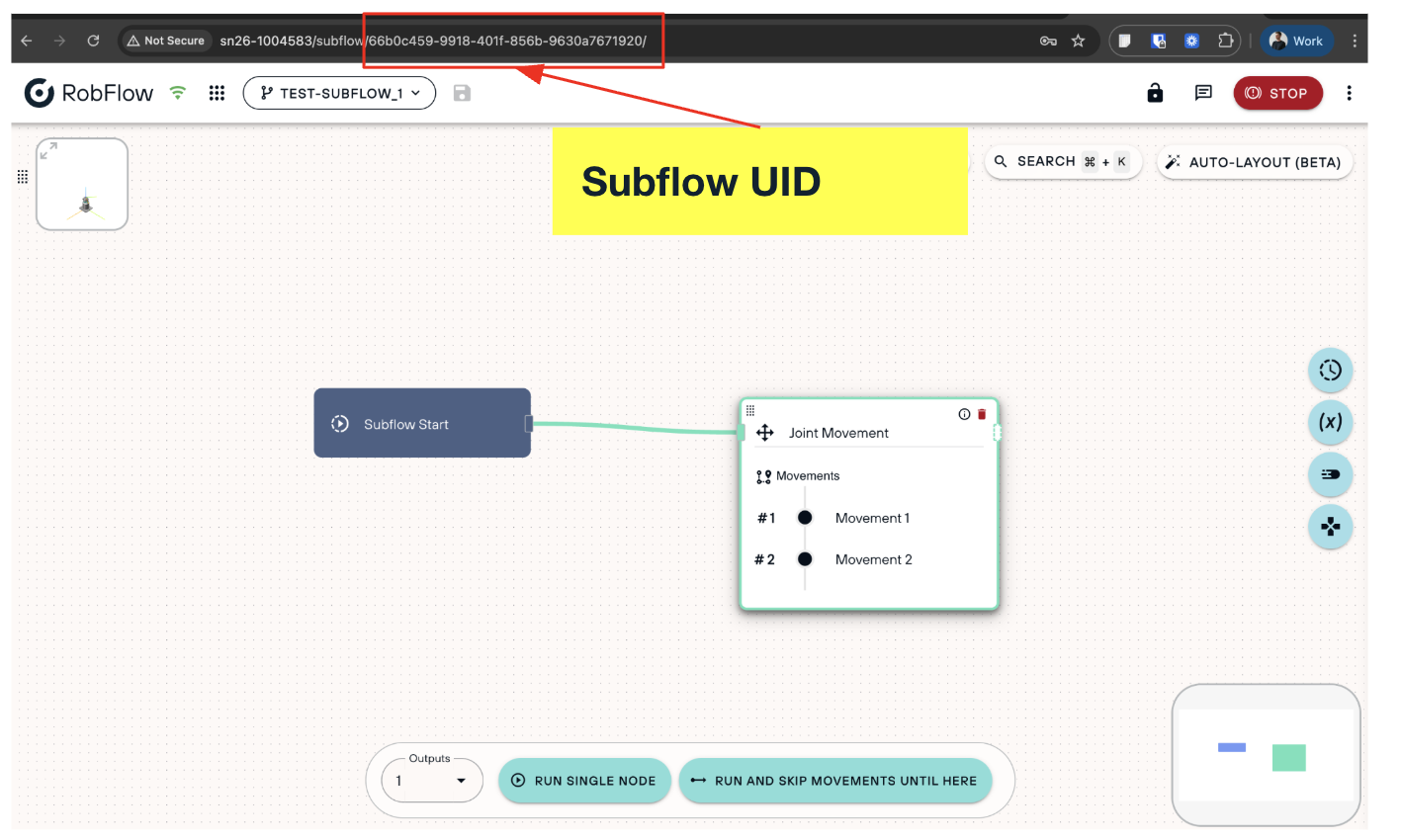Open the TEST-SUBFLOW_1 branch dropdown
Viewport: 1402px width, 840px height.
coord(339,93)
